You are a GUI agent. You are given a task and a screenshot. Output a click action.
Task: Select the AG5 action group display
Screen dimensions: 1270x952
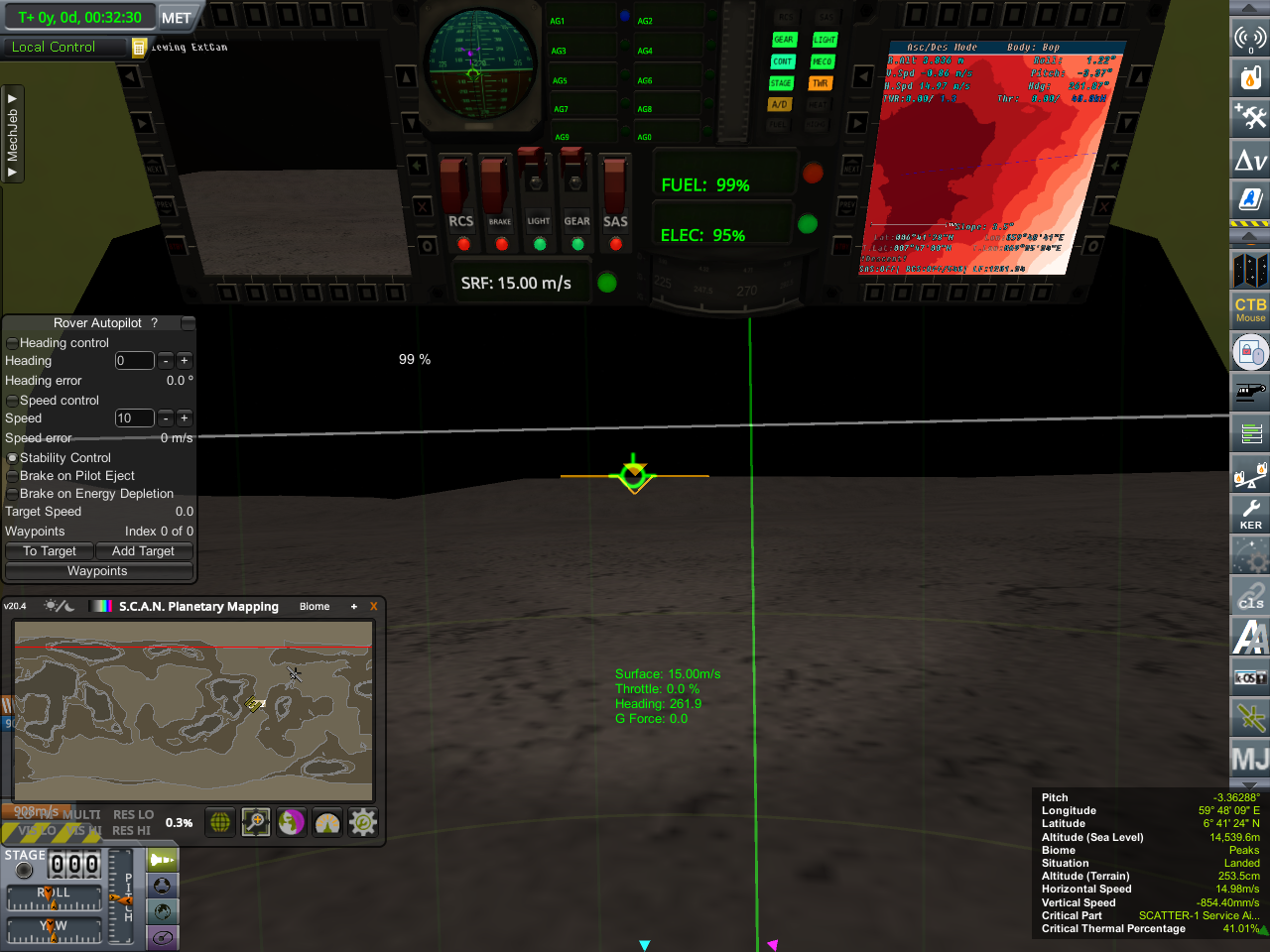(x=583, y=79)
